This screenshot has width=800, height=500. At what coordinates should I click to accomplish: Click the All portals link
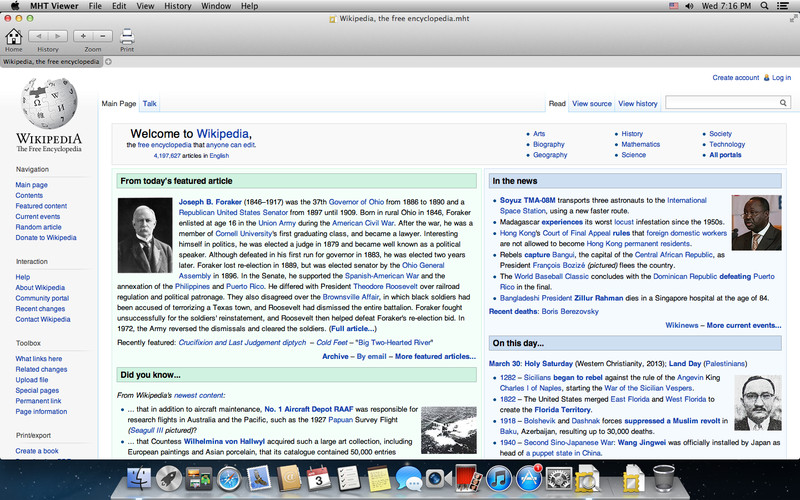click(x=725, y=155)
